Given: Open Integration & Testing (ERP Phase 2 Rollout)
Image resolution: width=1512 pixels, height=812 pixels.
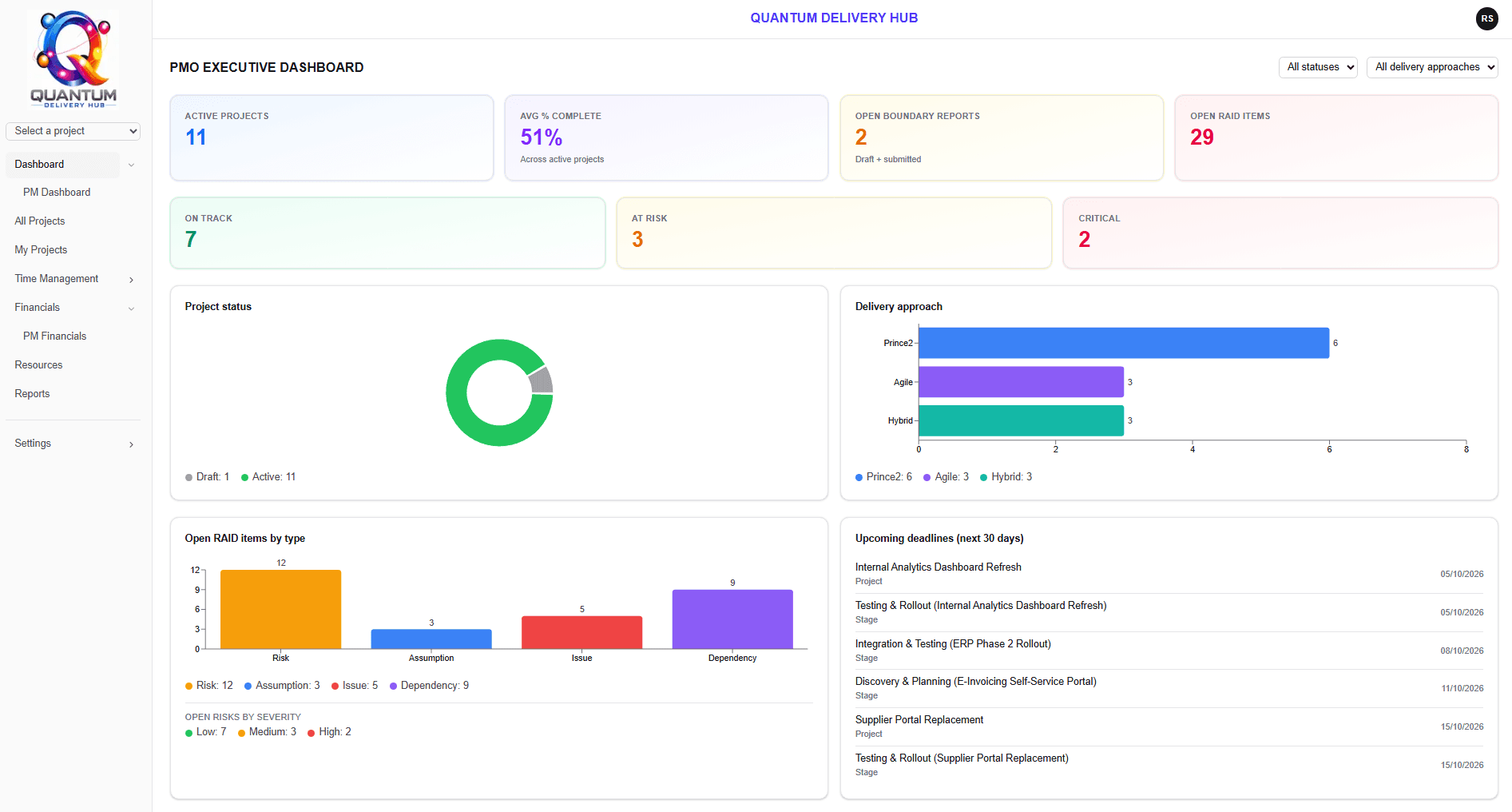Looking at the screenshot, I should pos(1169,651).
